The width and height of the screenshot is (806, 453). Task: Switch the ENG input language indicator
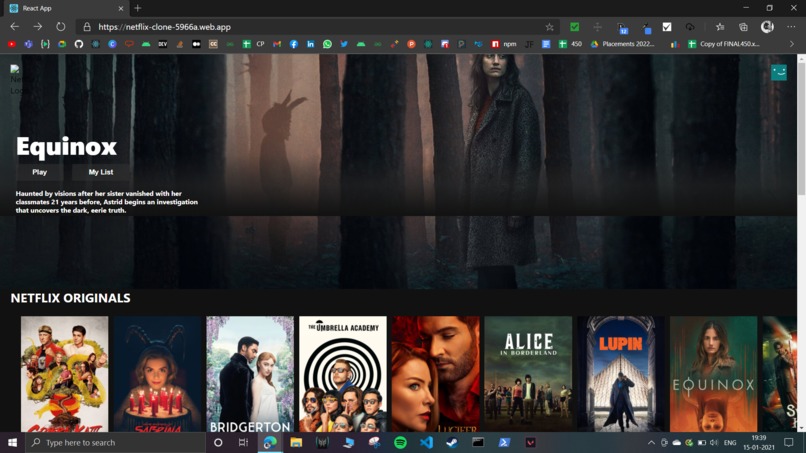(x=729, y=443)
